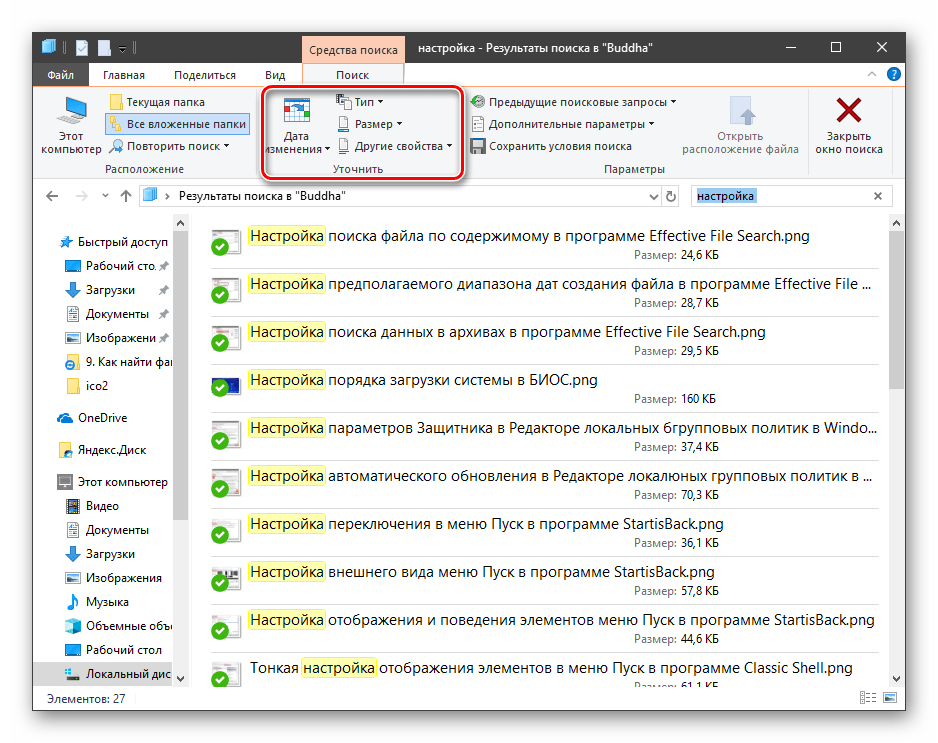The height and width of the screenshot is (743, 938).
Task: Open the help question mark icon
Action: (894, 74)
